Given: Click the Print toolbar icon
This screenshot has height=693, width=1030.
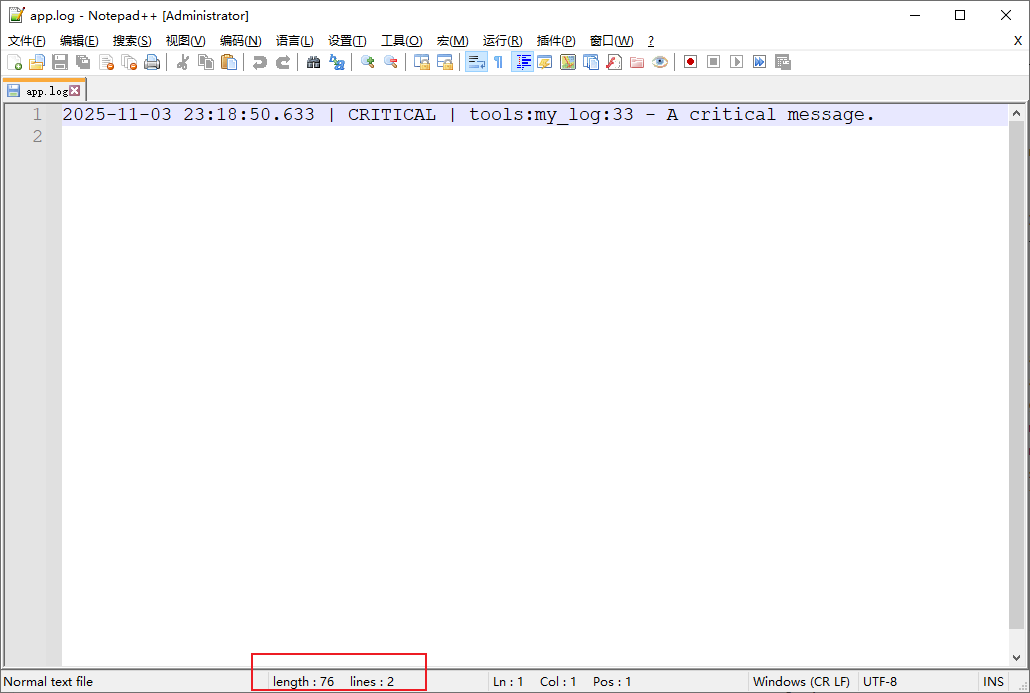Looking at the screenshot, I should 151,62.
